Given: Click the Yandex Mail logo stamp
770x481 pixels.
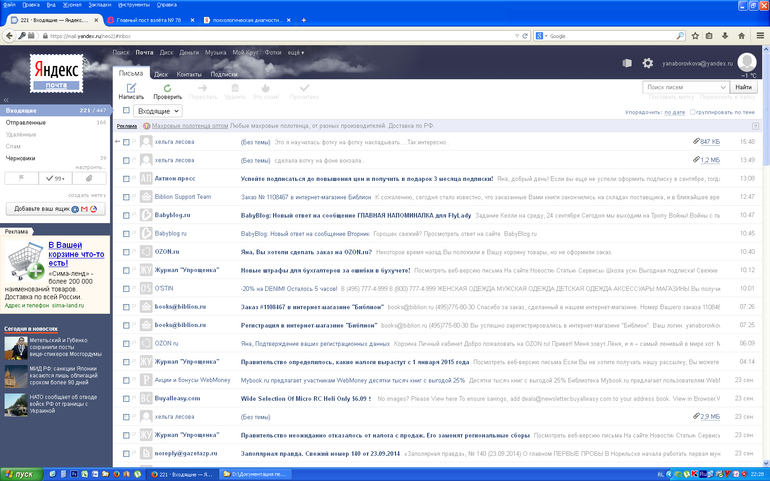Looking at the screenshot, I should (x=56, y=74).
